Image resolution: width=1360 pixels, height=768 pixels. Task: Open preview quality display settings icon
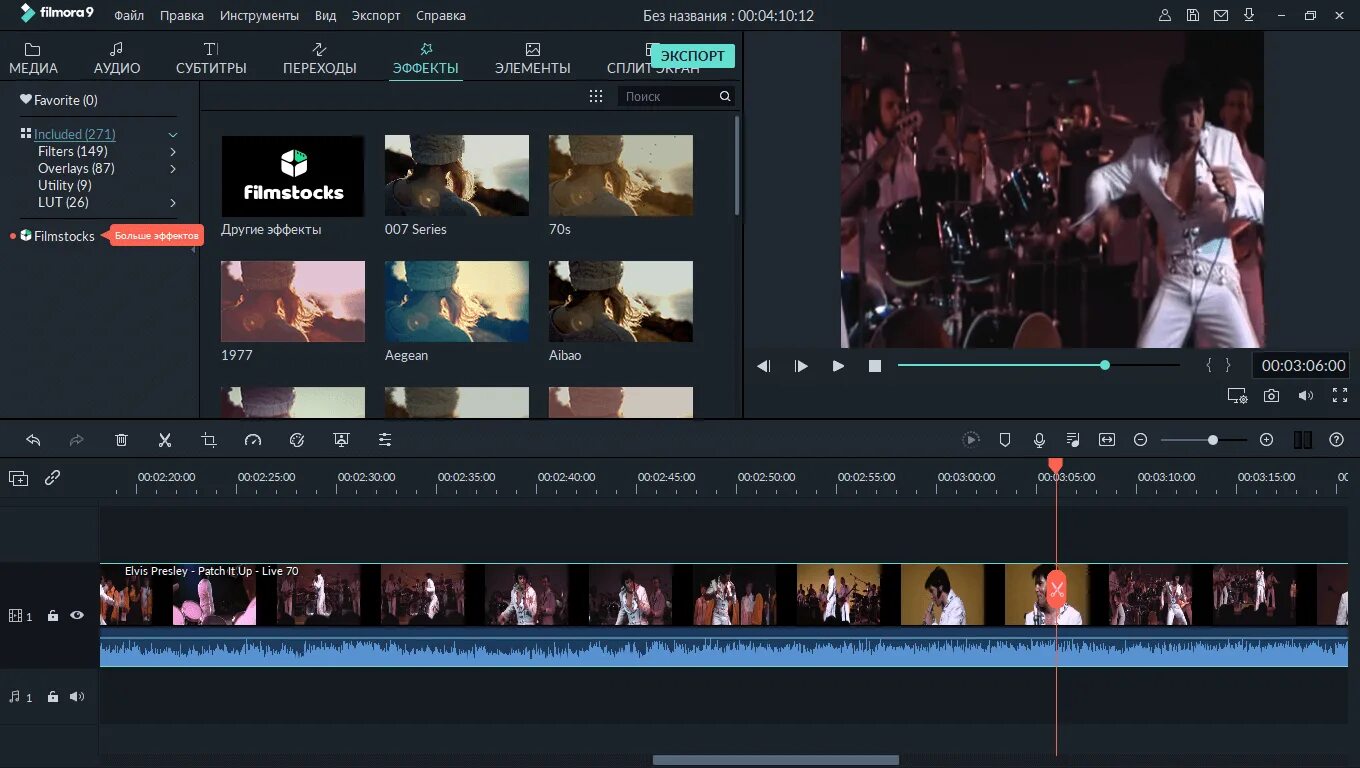[x=1238, y=396]
